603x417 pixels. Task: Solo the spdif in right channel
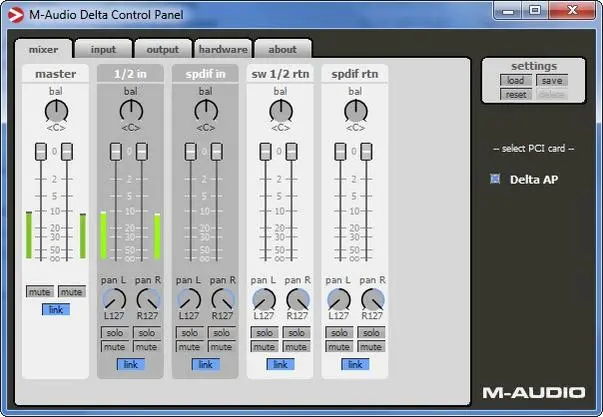222,332
